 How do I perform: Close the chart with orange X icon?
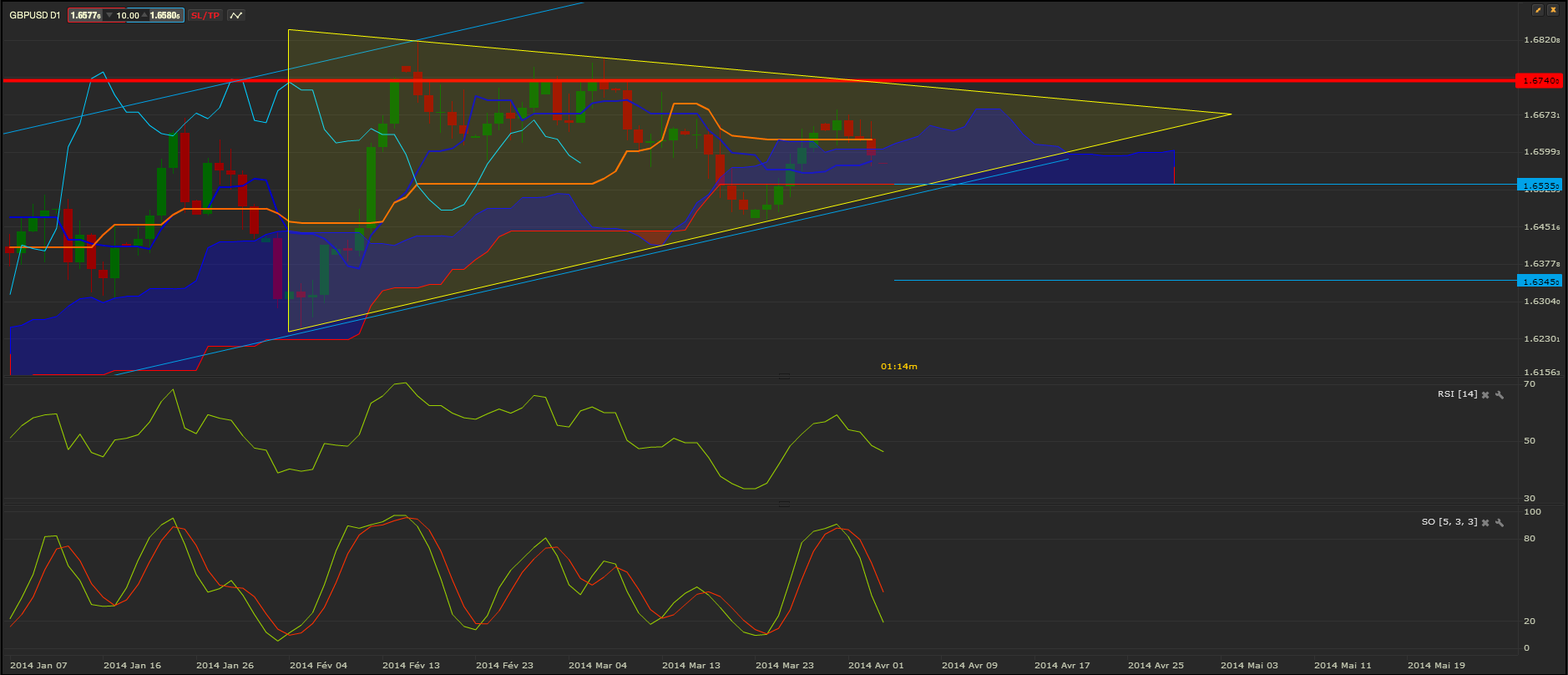click(x=1553, y=10)
